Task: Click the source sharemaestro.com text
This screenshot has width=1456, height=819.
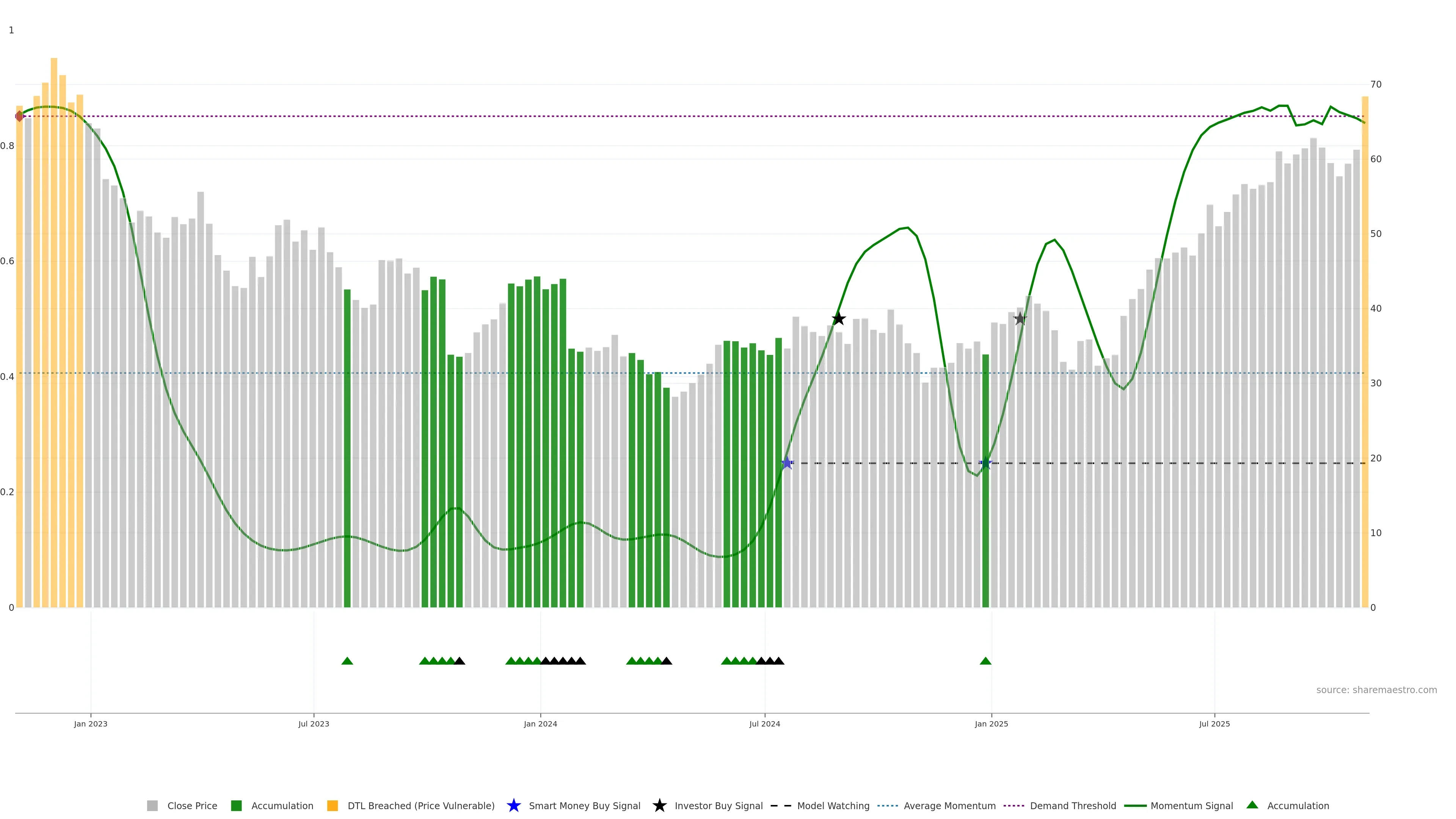Action: click(1376, 690)
